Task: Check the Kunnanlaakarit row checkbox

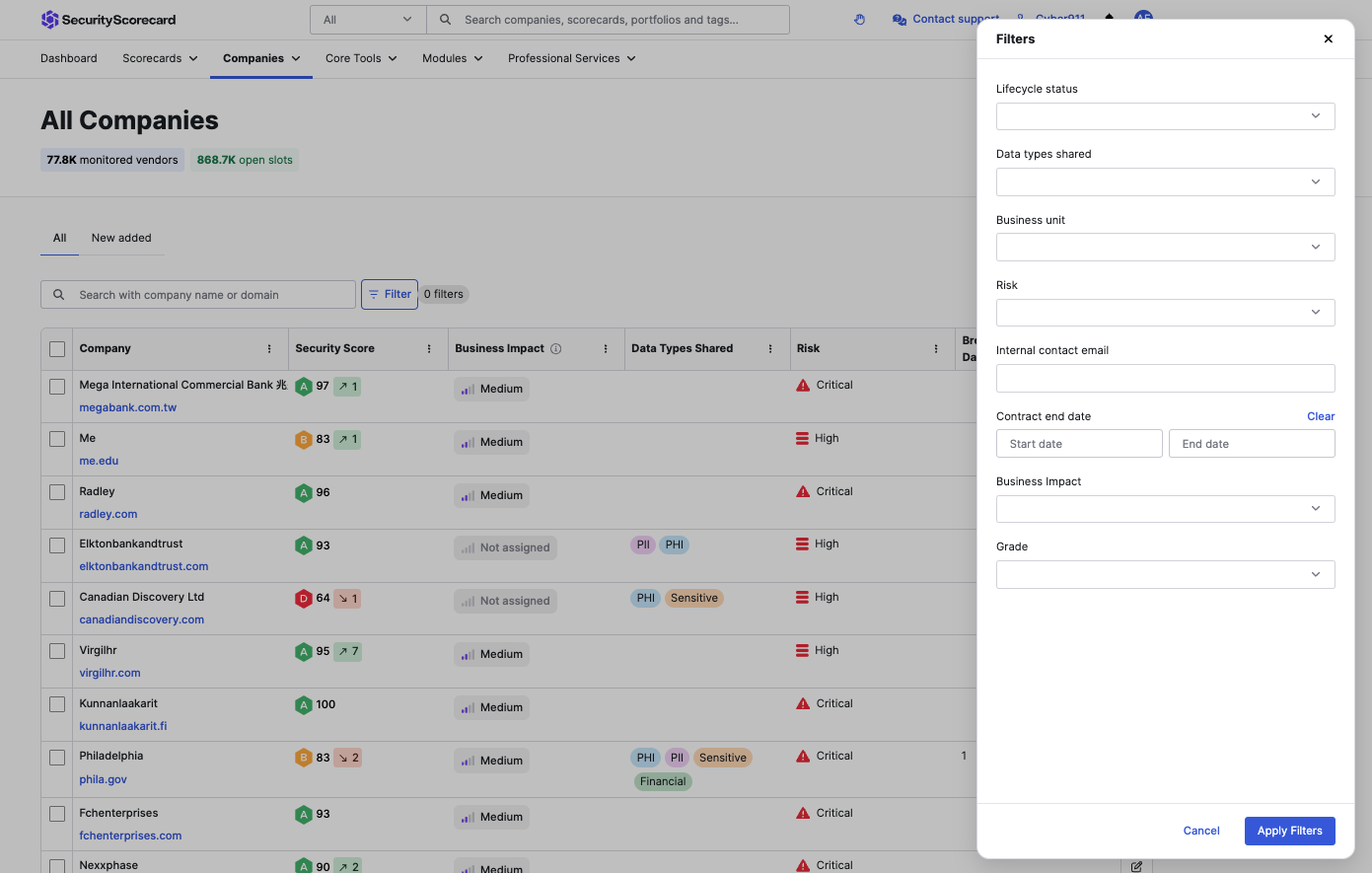Action: coord(57,704)
